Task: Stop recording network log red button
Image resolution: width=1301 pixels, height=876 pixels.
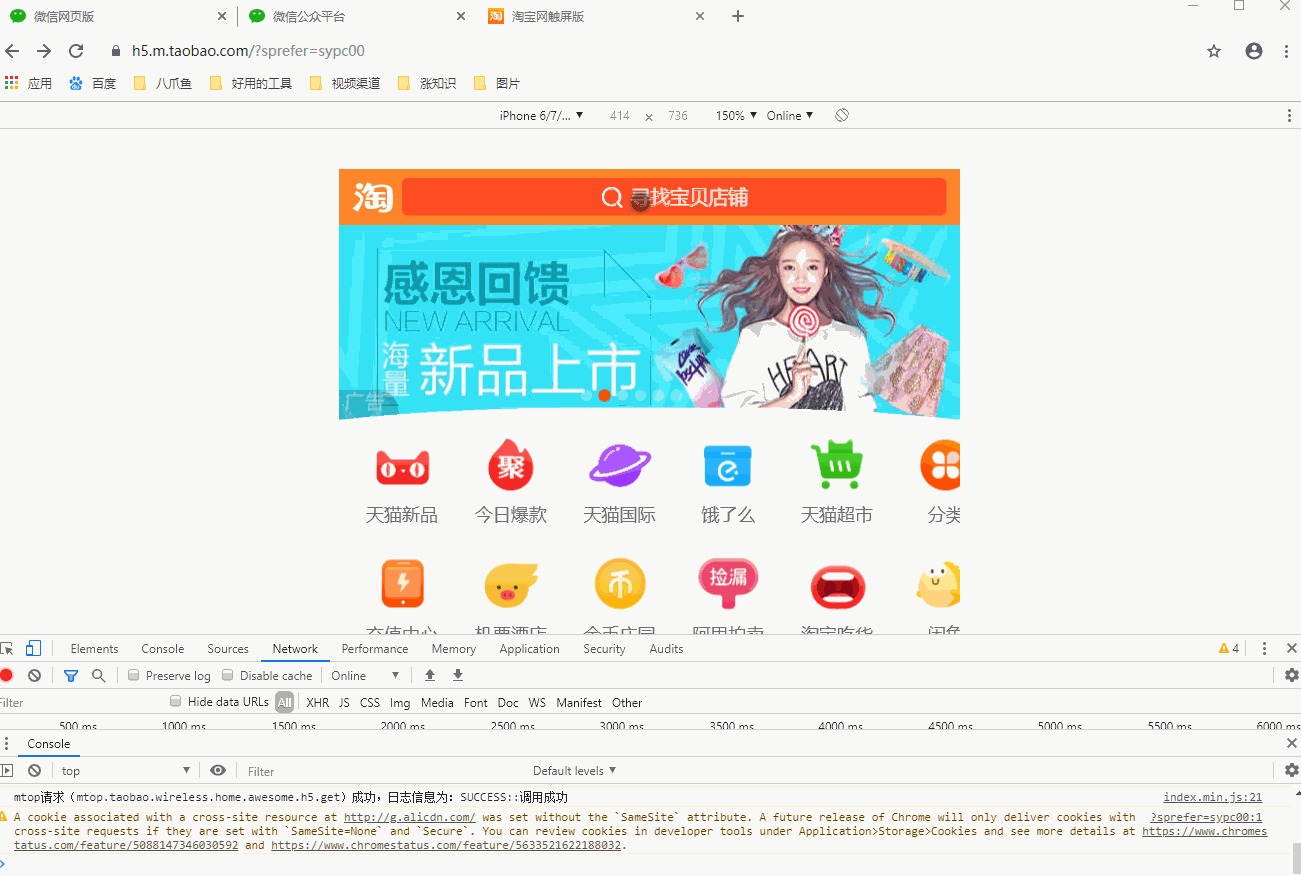Action: tap(6, 675)
